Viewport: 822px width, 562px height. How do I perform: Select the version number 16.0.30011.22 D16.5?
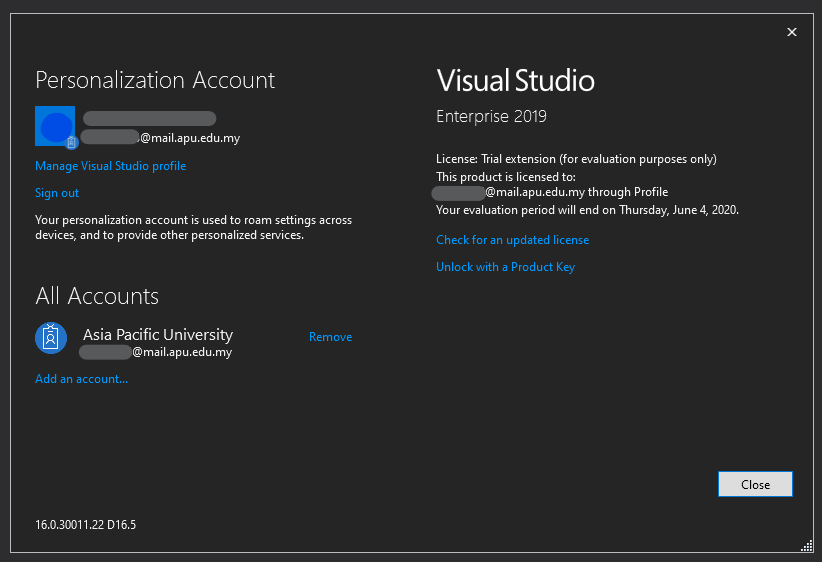[x=85, y=525]
